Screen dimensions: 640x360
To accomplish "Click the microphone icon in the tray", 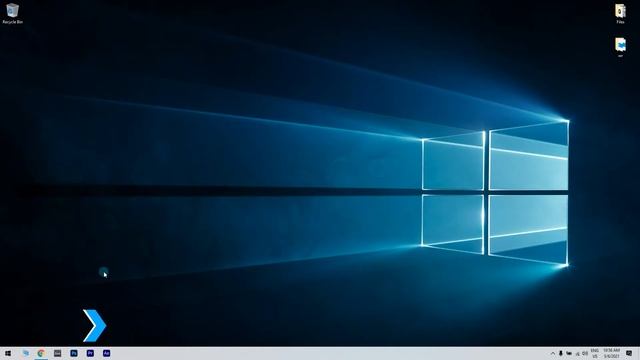I will pyautogui.click(x=561, y=353).
